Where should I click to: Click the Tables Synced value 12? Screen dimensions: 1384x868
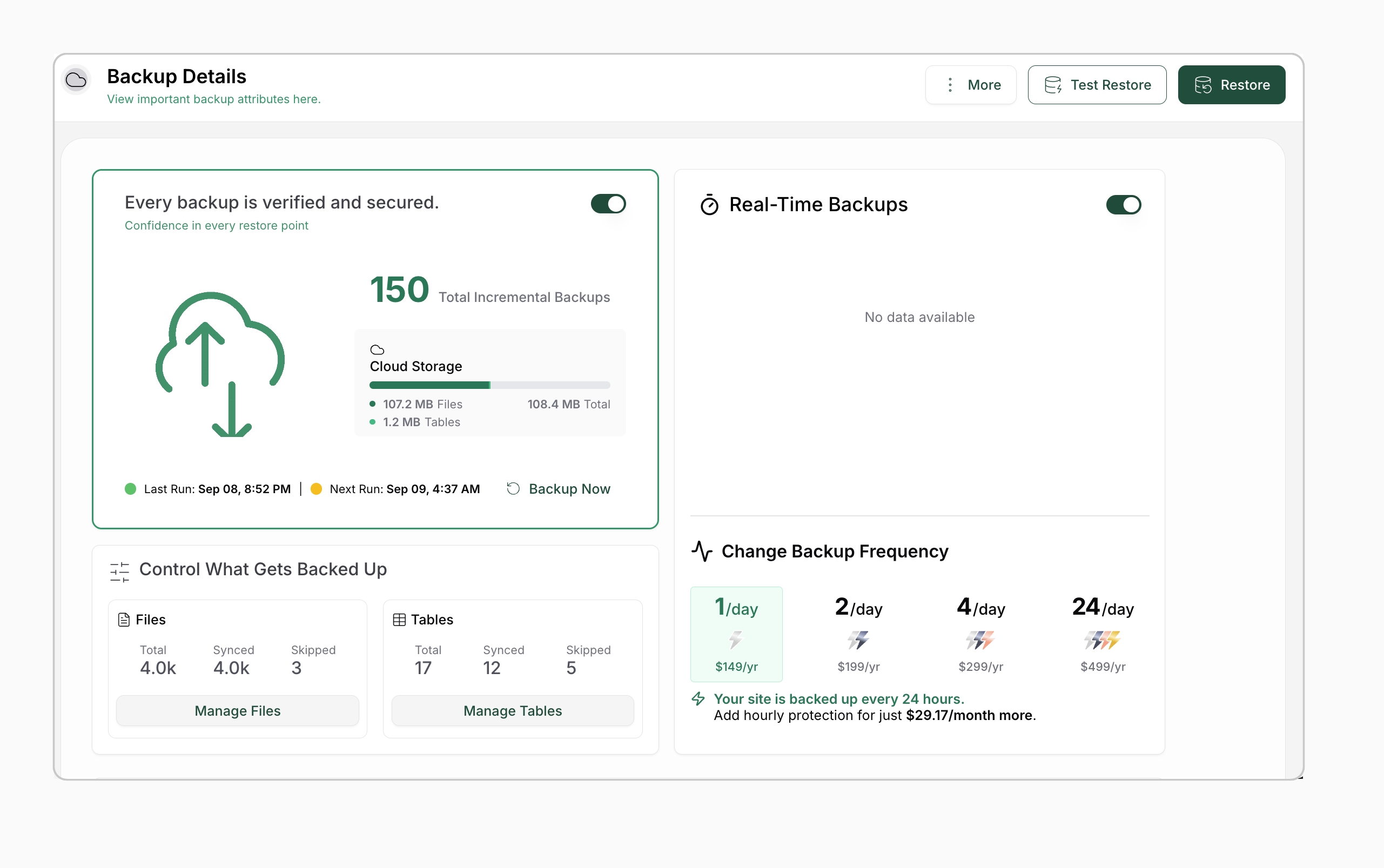point(492,668)
